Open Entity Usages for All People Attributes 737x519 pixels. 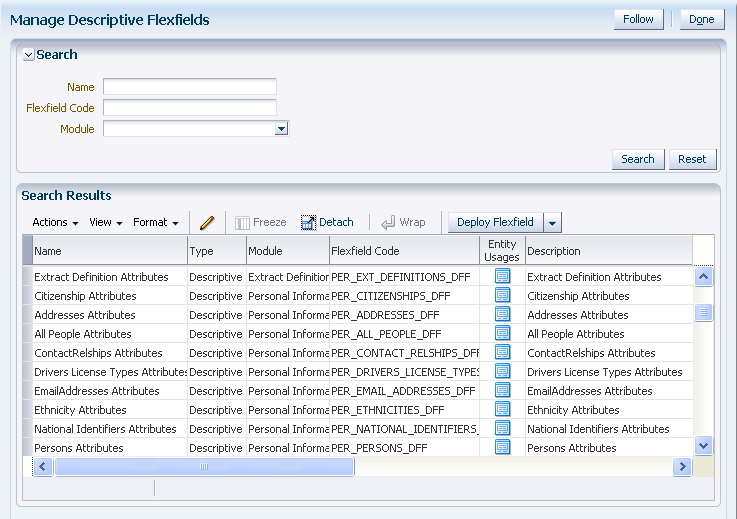point(502,333)
